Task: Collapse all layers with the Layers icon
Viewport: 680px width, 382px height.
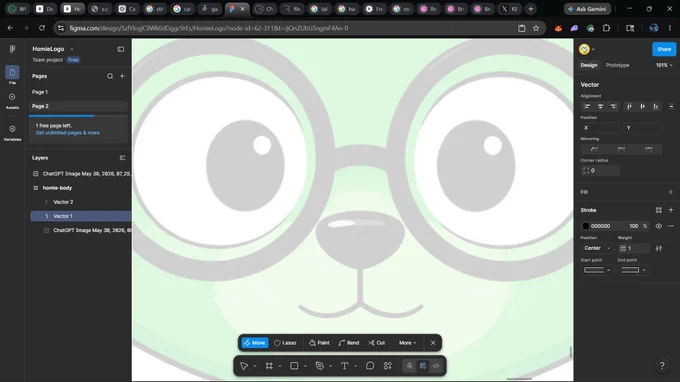Action: coord(122,158)
